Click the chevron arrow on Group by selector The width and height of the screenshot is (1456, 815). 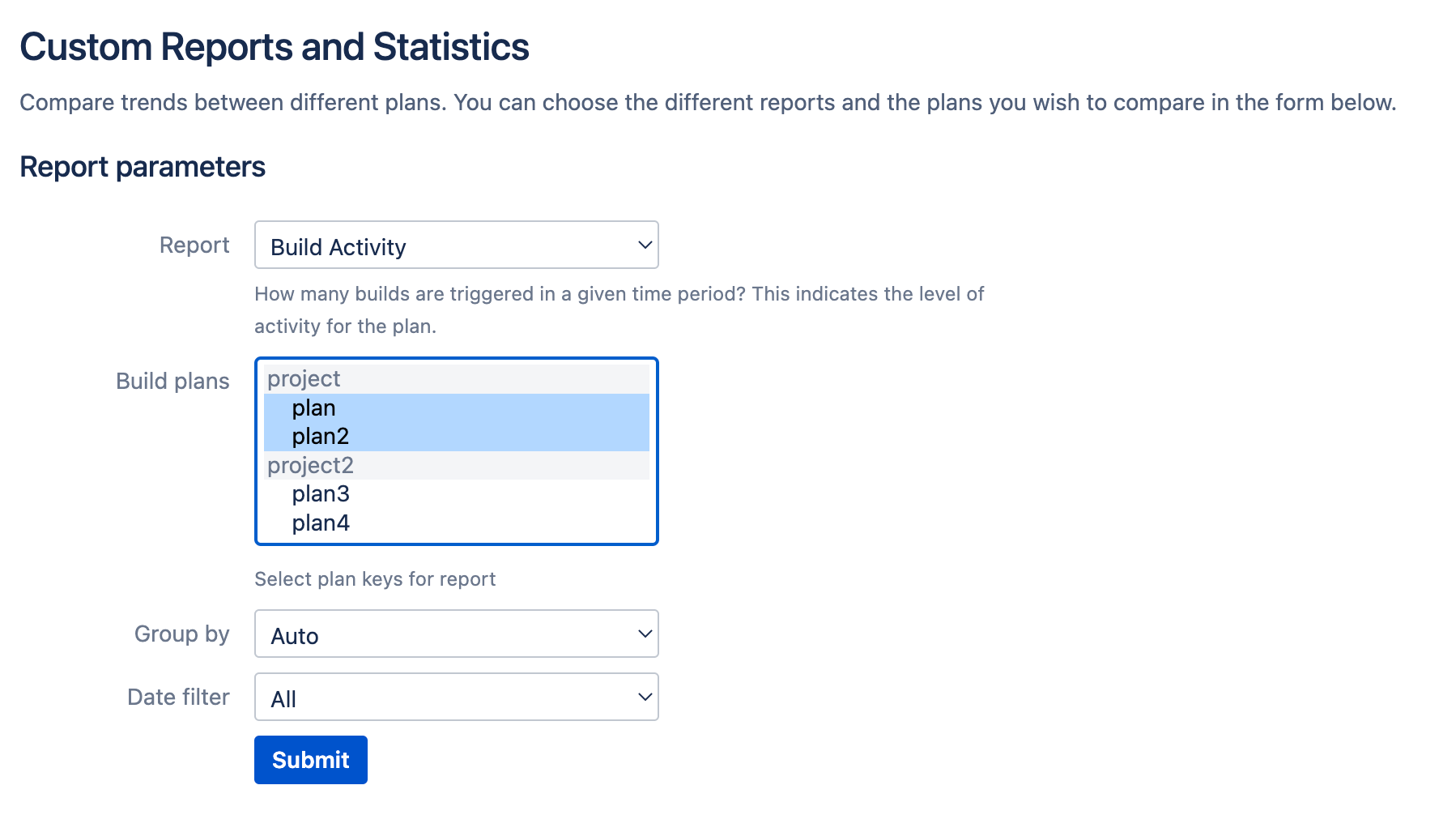pos(645,634)
